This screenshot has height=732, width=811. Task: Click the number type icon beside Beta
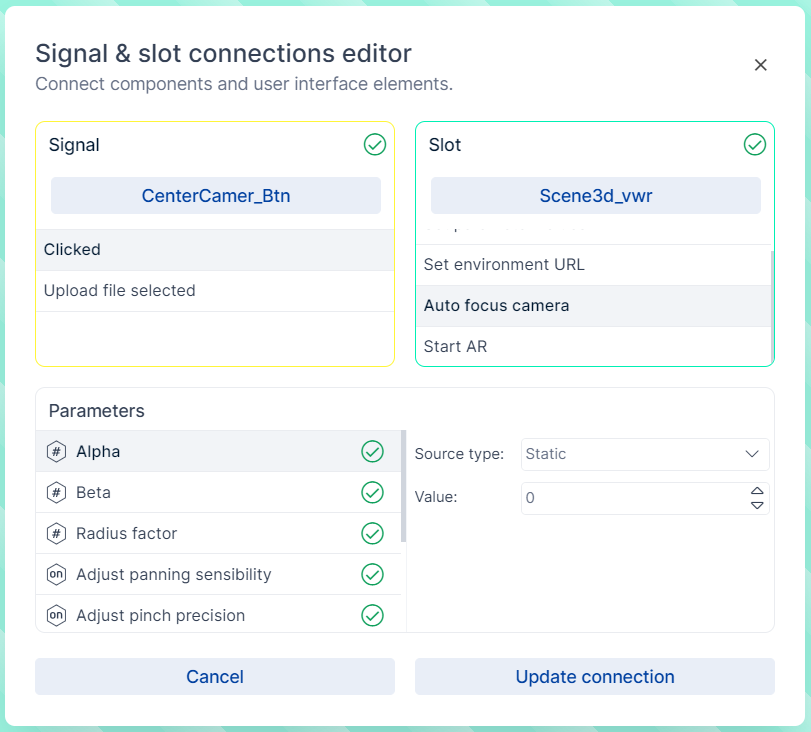56,493
